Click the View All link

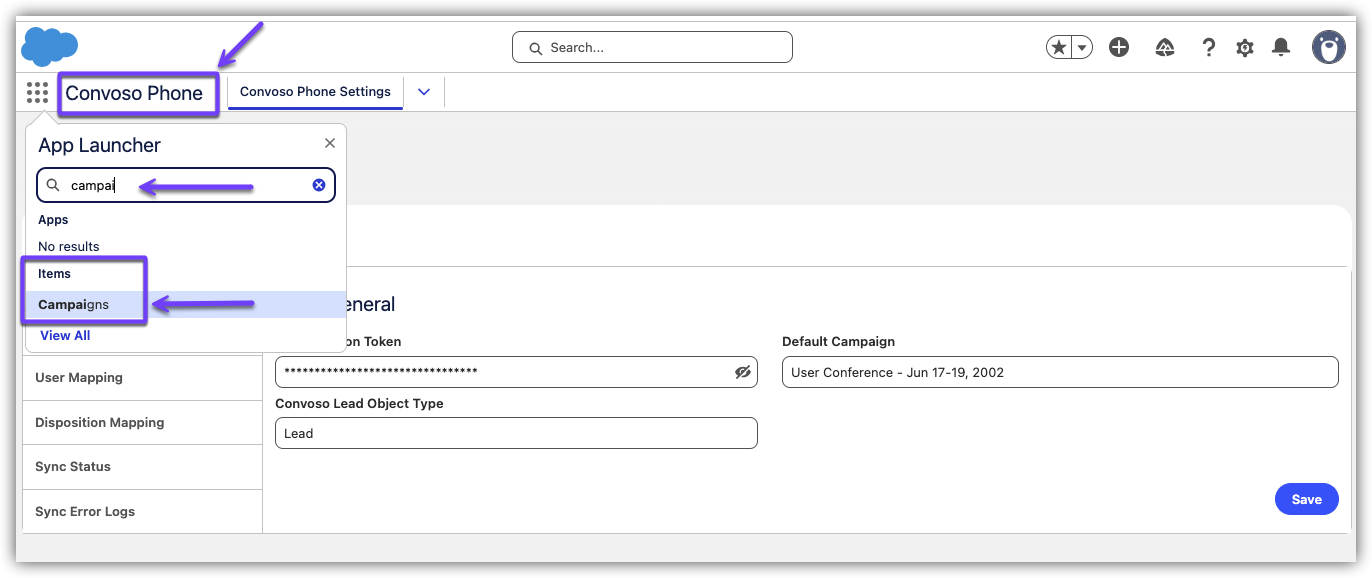click(65, 336)
